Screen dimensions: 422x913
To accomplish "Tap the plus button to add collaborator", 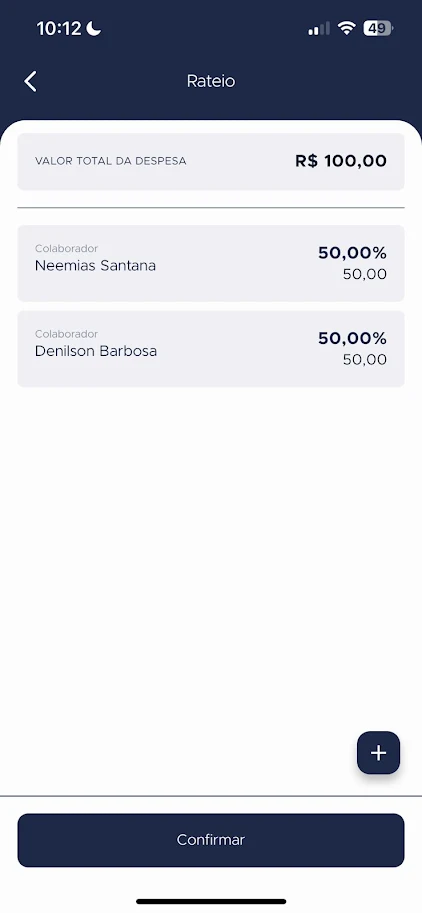I will pos(378,753).
